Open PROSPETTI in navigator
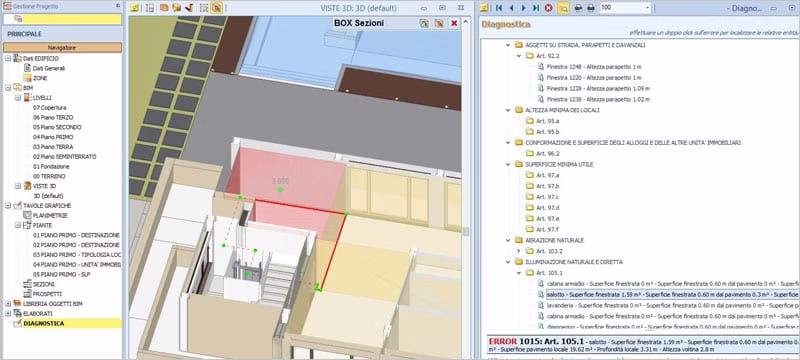This screenshot has width=800, height=360. click(47, 294)
